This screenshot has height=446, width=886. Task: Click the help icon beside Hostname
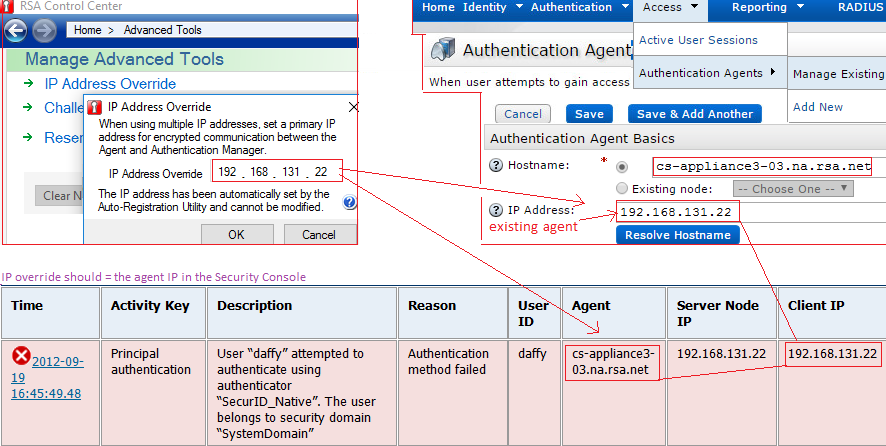495,166
